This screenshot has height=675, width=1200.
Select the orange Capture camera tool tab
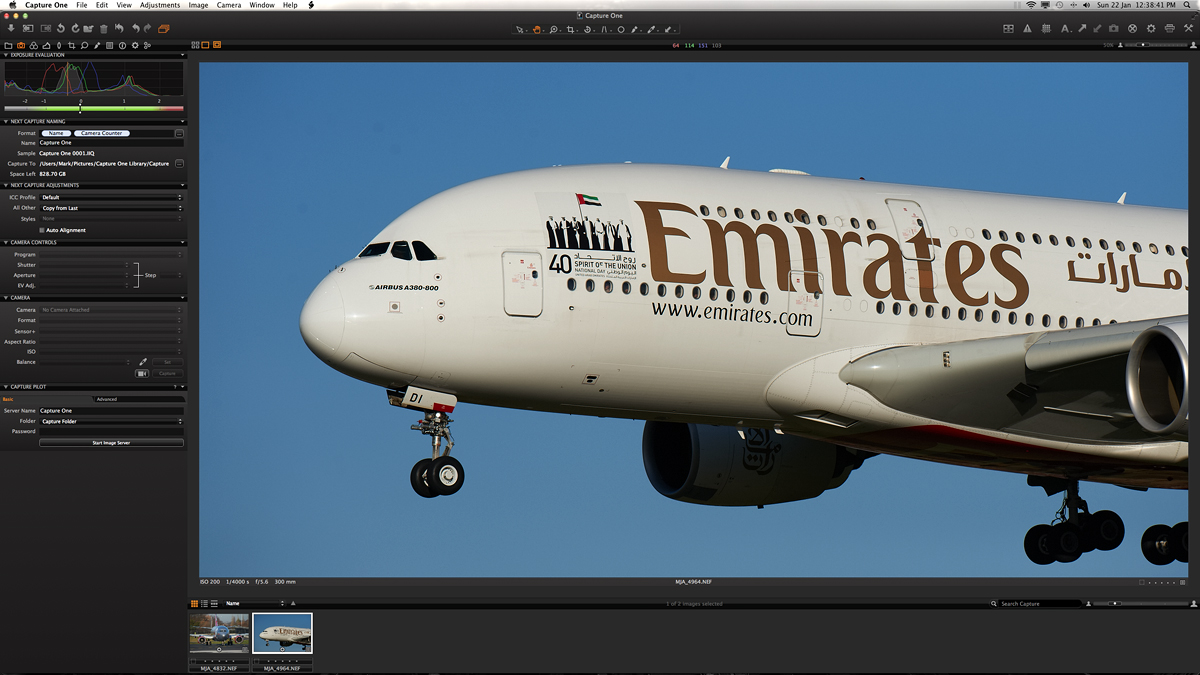point(21,45)
